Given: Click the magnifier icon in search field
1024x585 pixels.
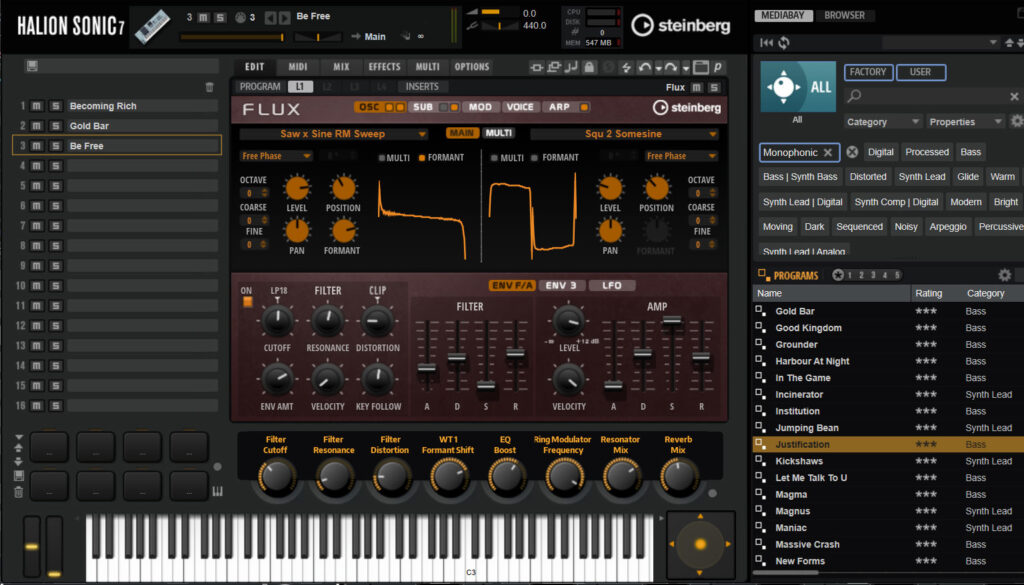Looking at the screenshot, I should [854, 97].
